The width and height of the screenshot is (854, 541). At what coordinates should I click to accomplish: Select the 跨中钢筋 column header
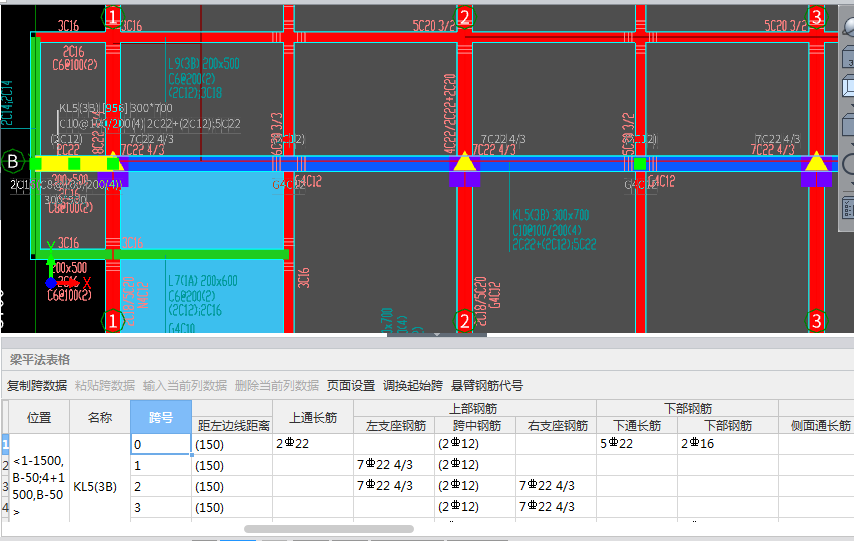tap(476, 426)
